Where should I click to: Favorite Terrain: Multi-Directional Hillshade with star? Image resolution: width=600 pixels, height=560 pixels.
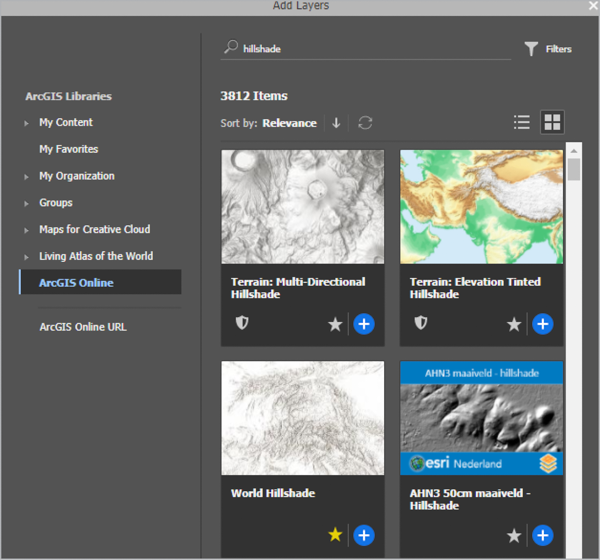(335, 323)
